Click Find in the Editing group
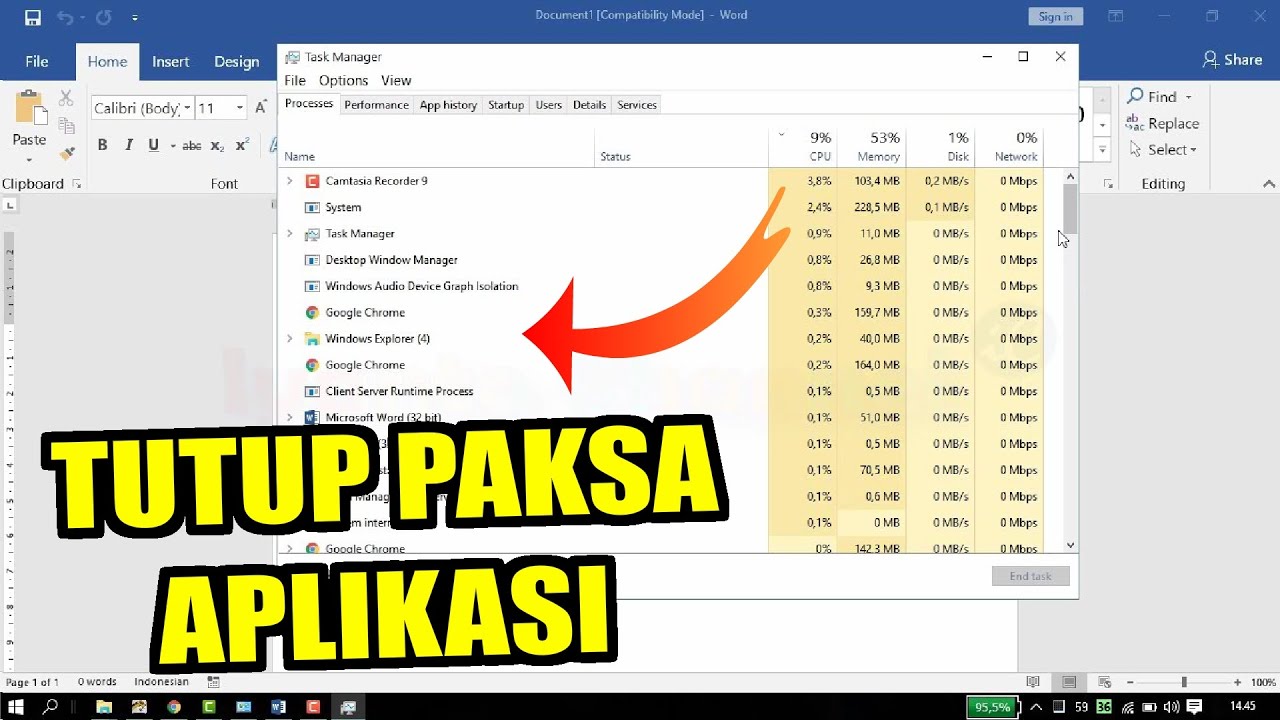The image size is (1280, 720). click(x=1152, y=97)
